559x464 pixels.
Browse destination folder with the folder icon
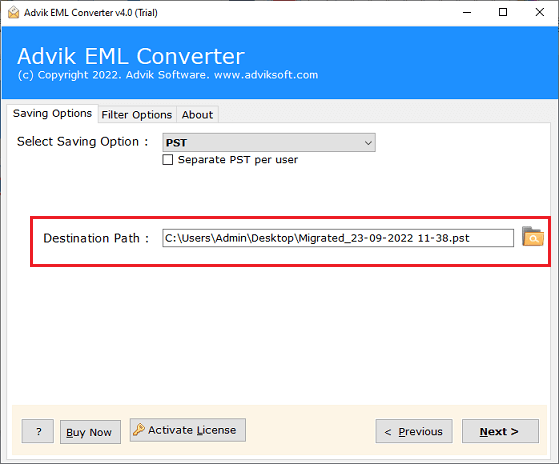[533, 237]
